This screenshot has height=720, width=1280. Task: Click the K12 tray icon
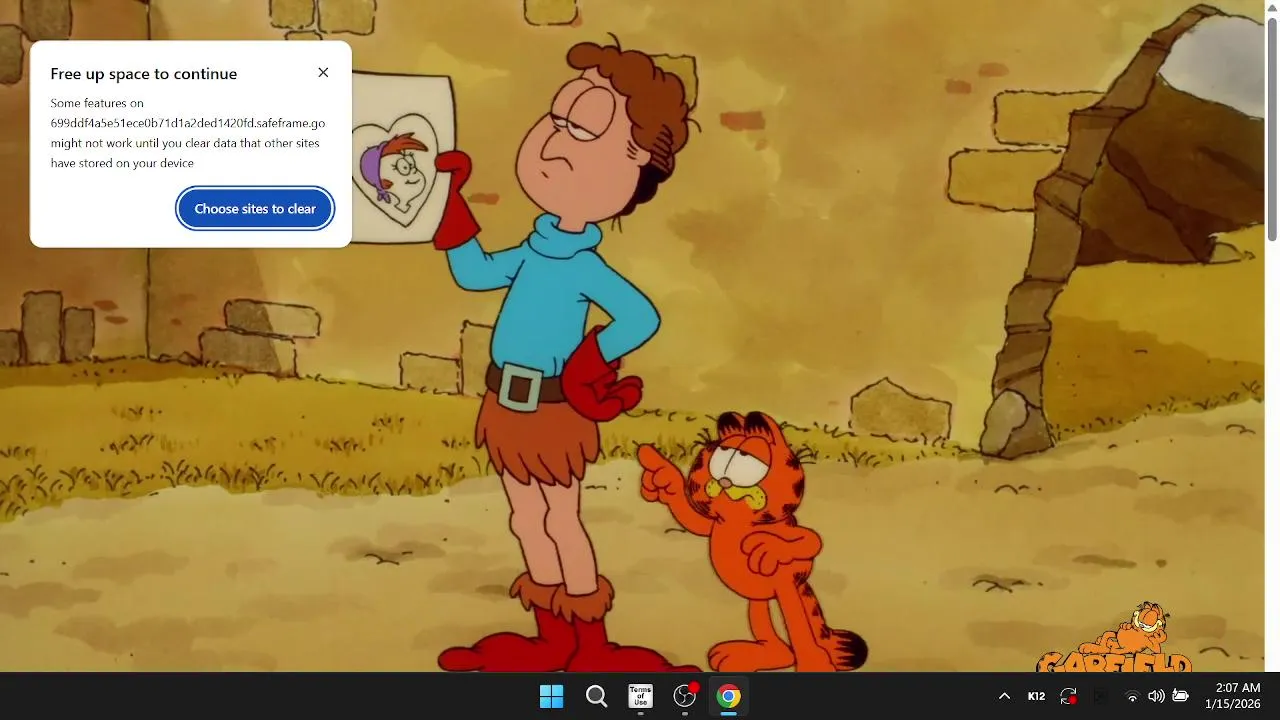tap(1037, 696)
